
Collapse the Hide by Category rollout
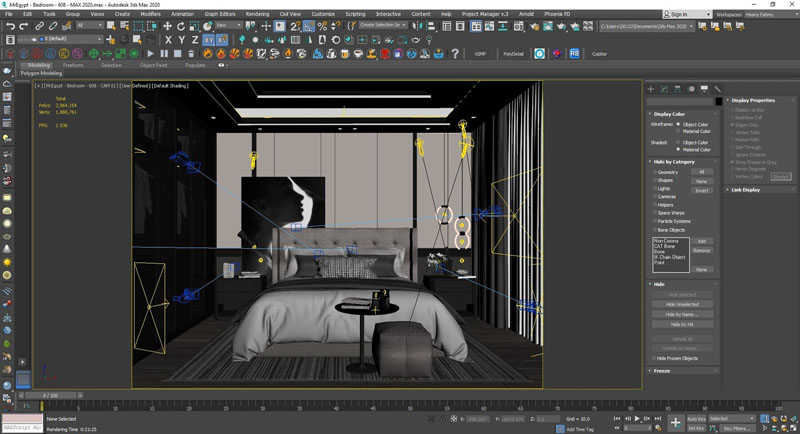[672, 161]
